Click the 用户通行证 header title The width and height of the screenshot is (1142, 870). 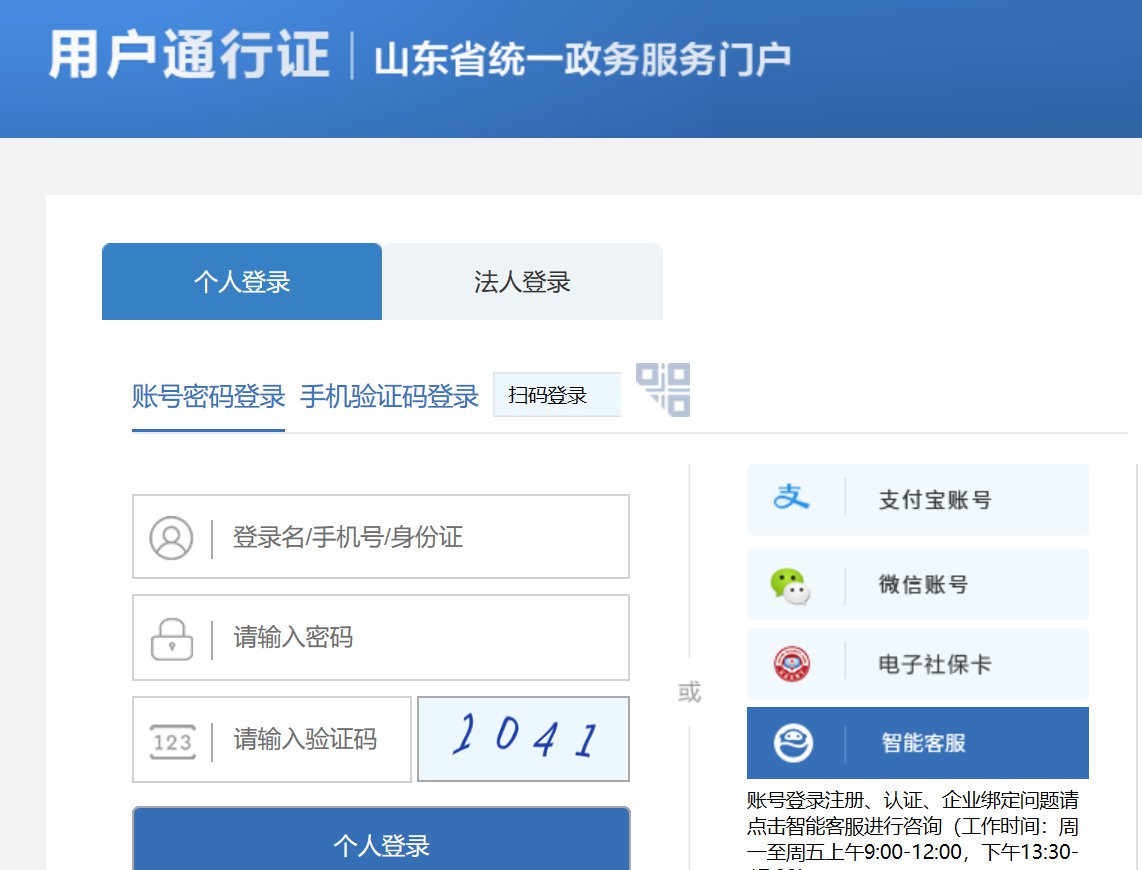[189, 55]
